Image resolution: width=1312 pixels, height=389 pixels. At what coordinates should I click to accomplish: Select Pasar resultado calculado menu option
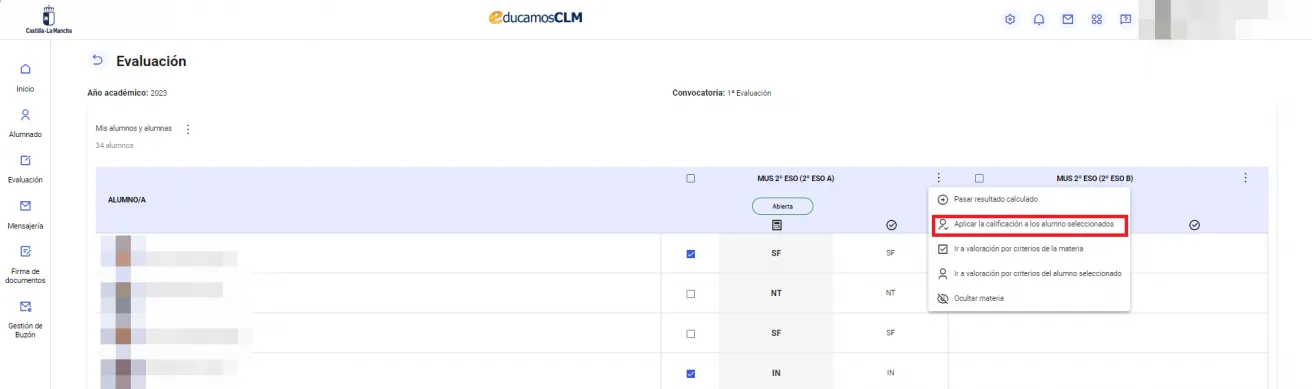(x=1029, y=199)
